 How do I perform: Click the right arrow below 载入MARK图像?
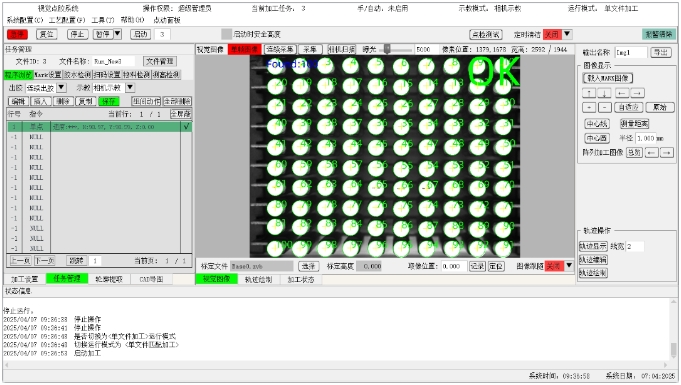[637, 93]
